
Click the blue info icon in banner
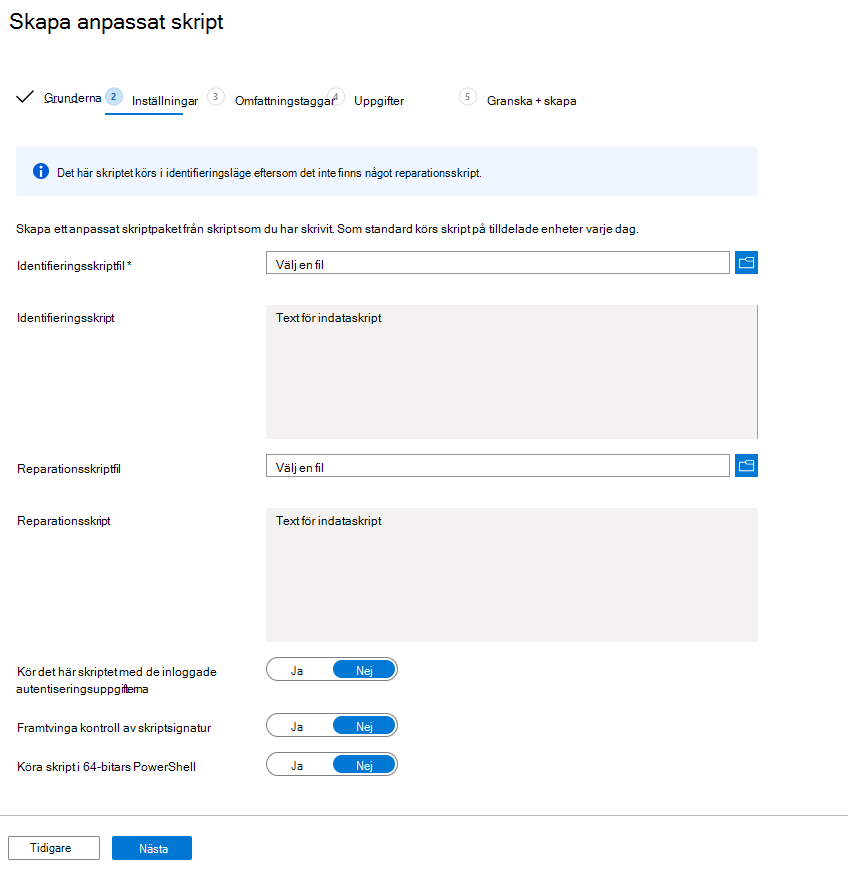41,171
